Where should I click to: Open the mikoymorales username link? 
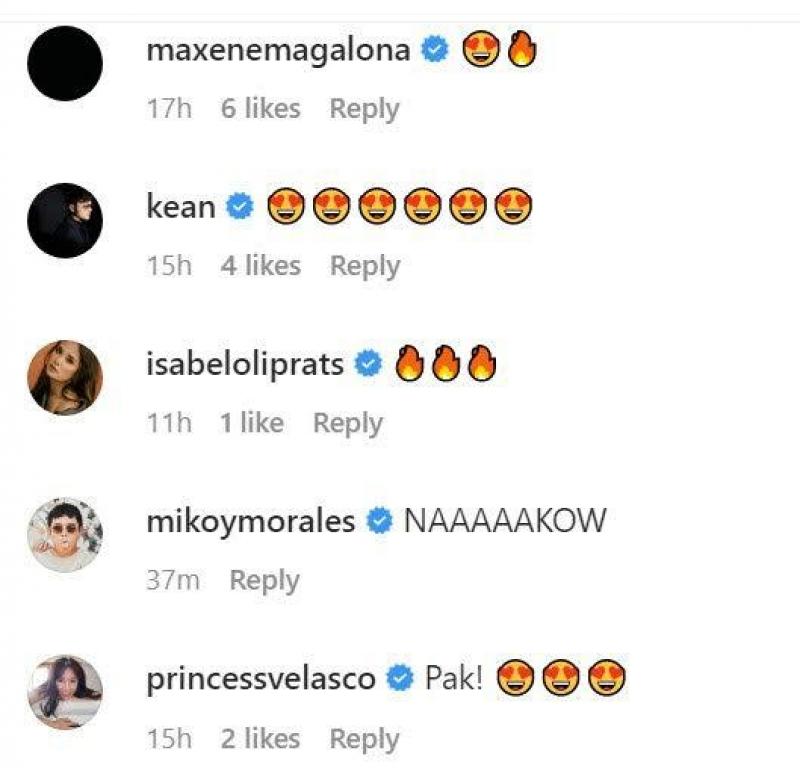tap(251, 521)
